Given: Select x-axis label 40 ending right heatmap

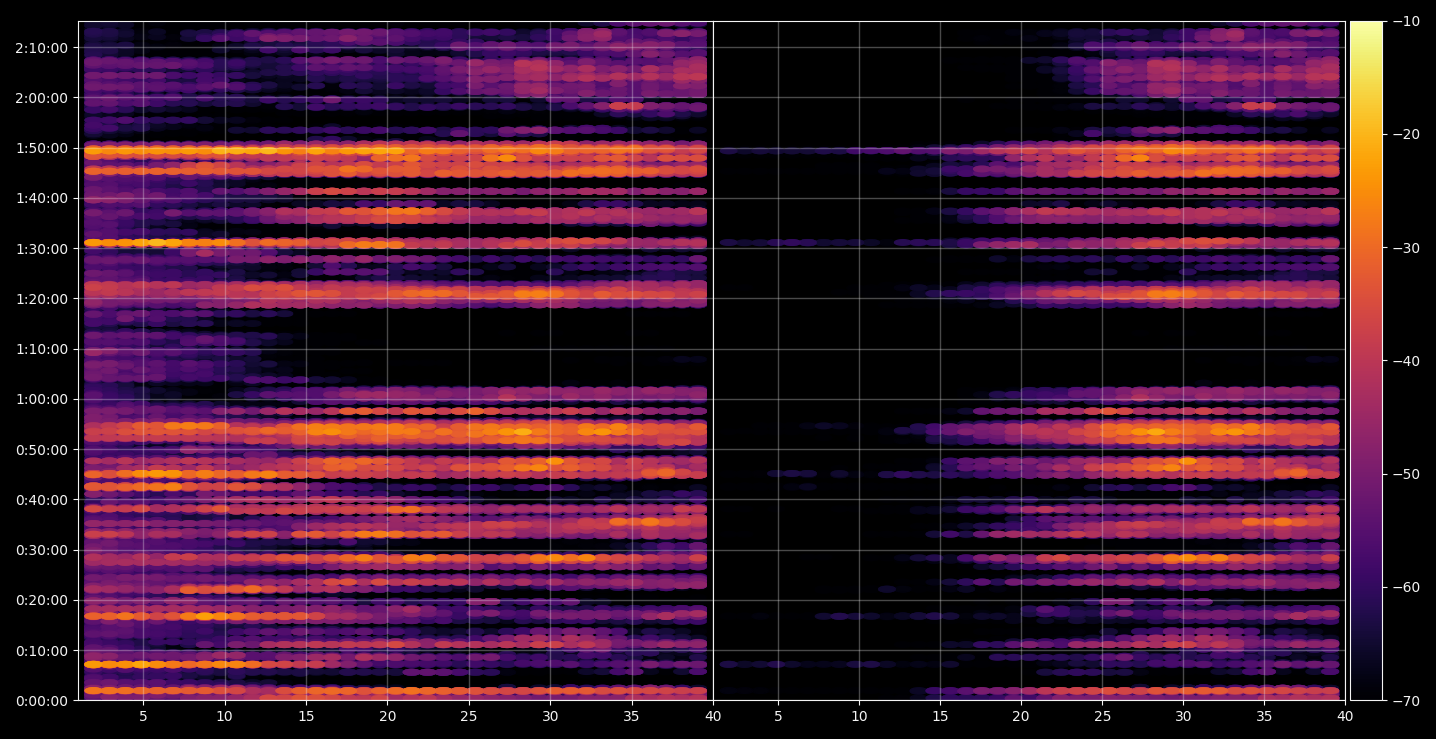Looking at the screenshot, I should 1345,717.
